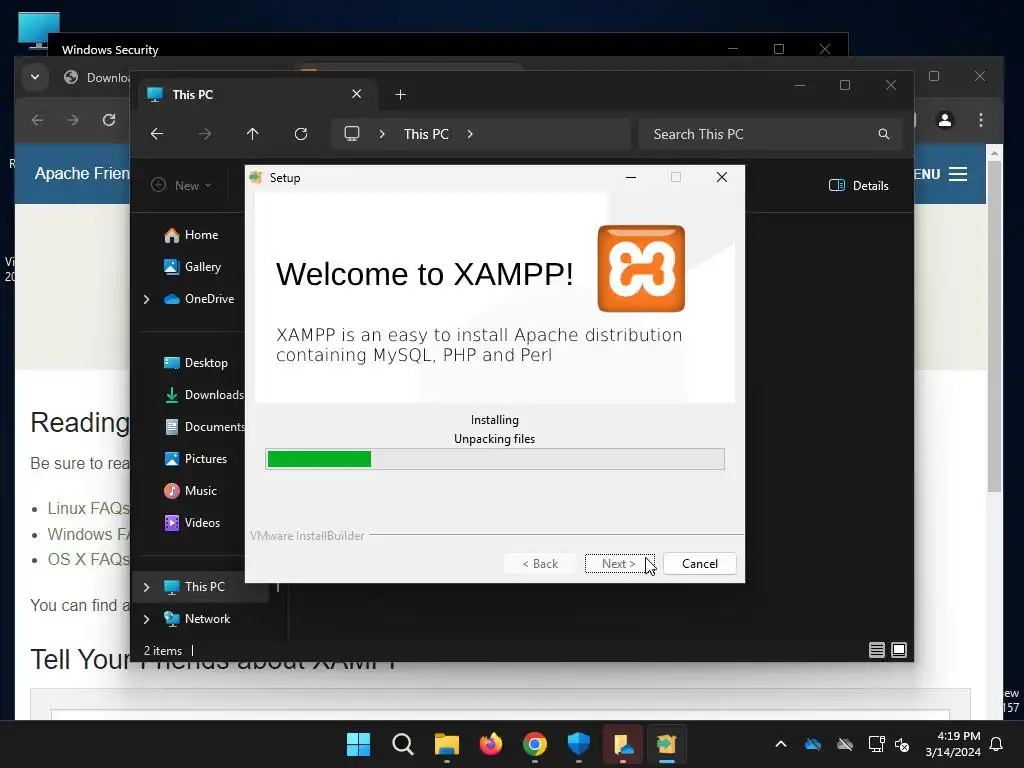Open Chrome tab search dropdown
Screen dimensions: 1024x768
coord(35,77)
